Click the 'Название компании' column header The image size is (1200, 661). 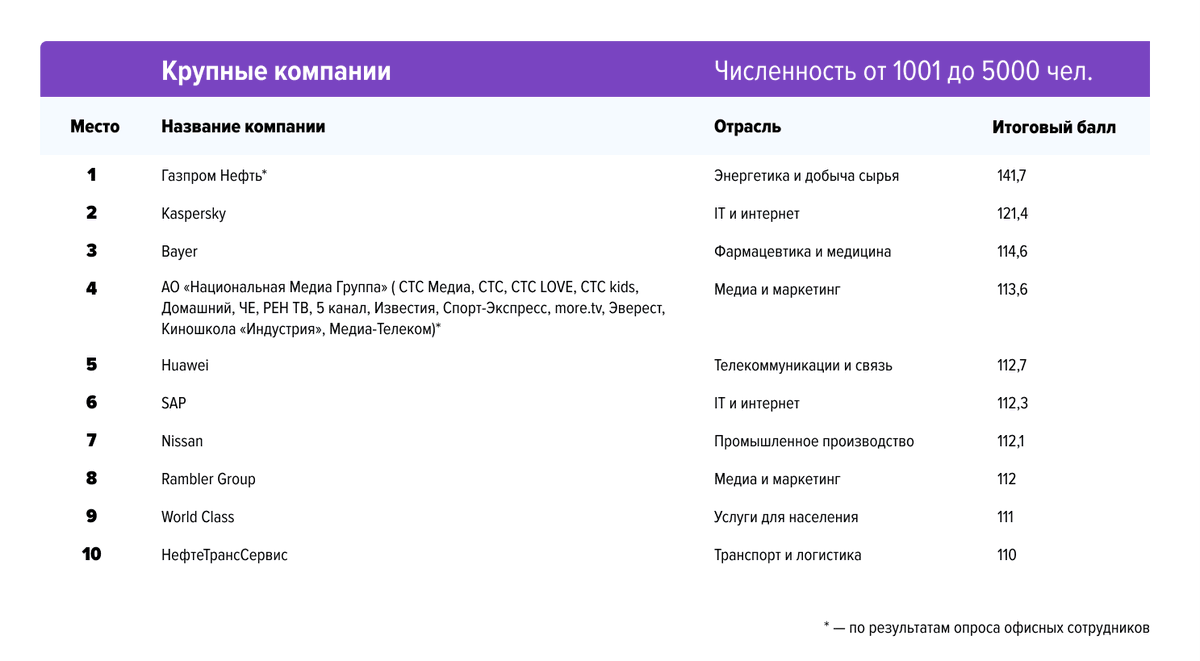(243, 127)
